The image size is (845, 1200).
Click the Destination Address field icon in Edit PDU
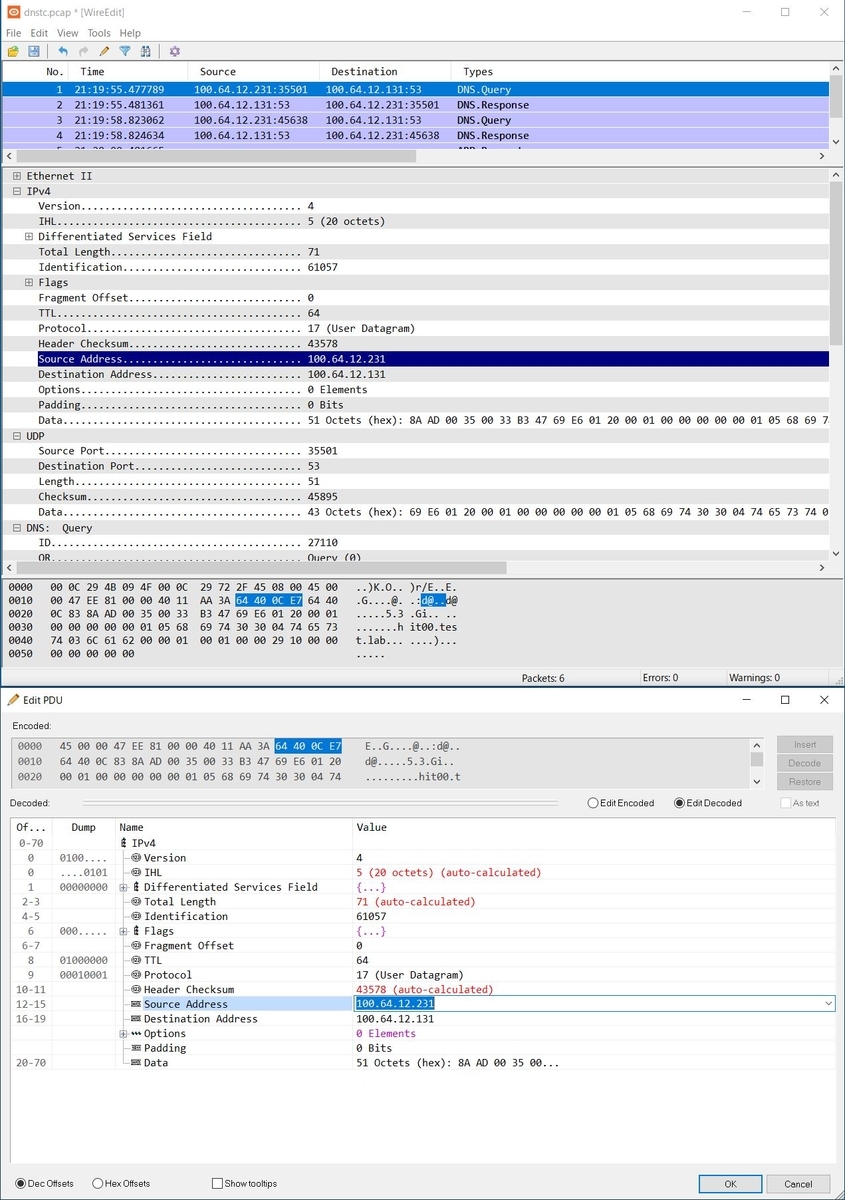[x=136, y=1019]
